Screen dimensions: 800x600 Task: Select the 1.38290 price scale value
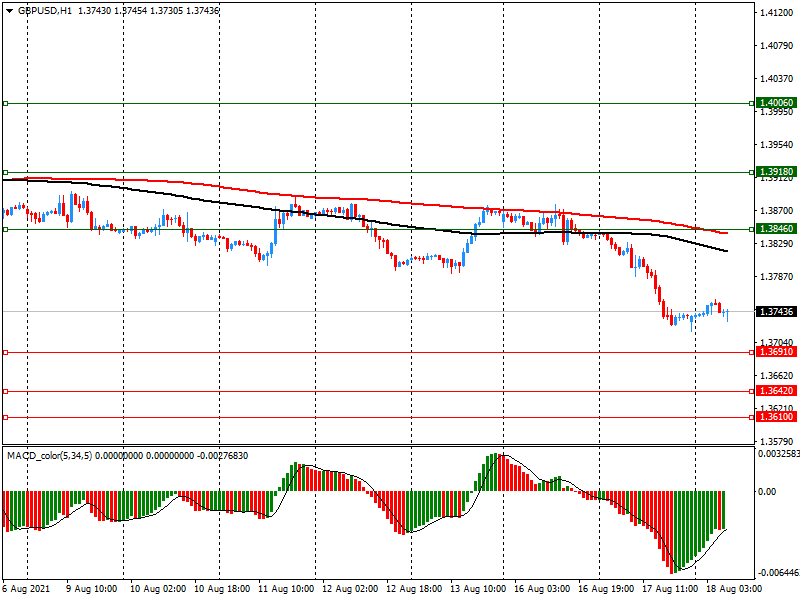777,244
